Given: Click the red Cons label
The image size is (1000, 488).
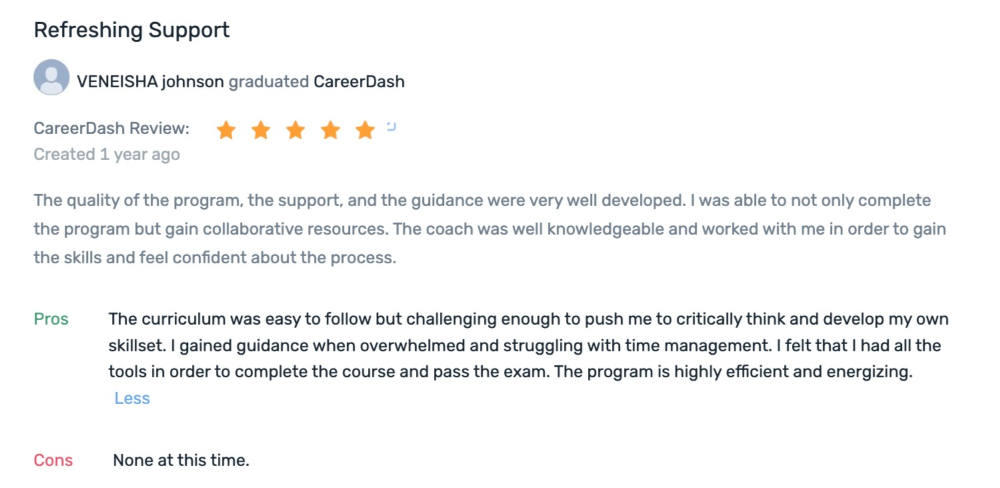Looking at the screenshot, I should 53,460.
